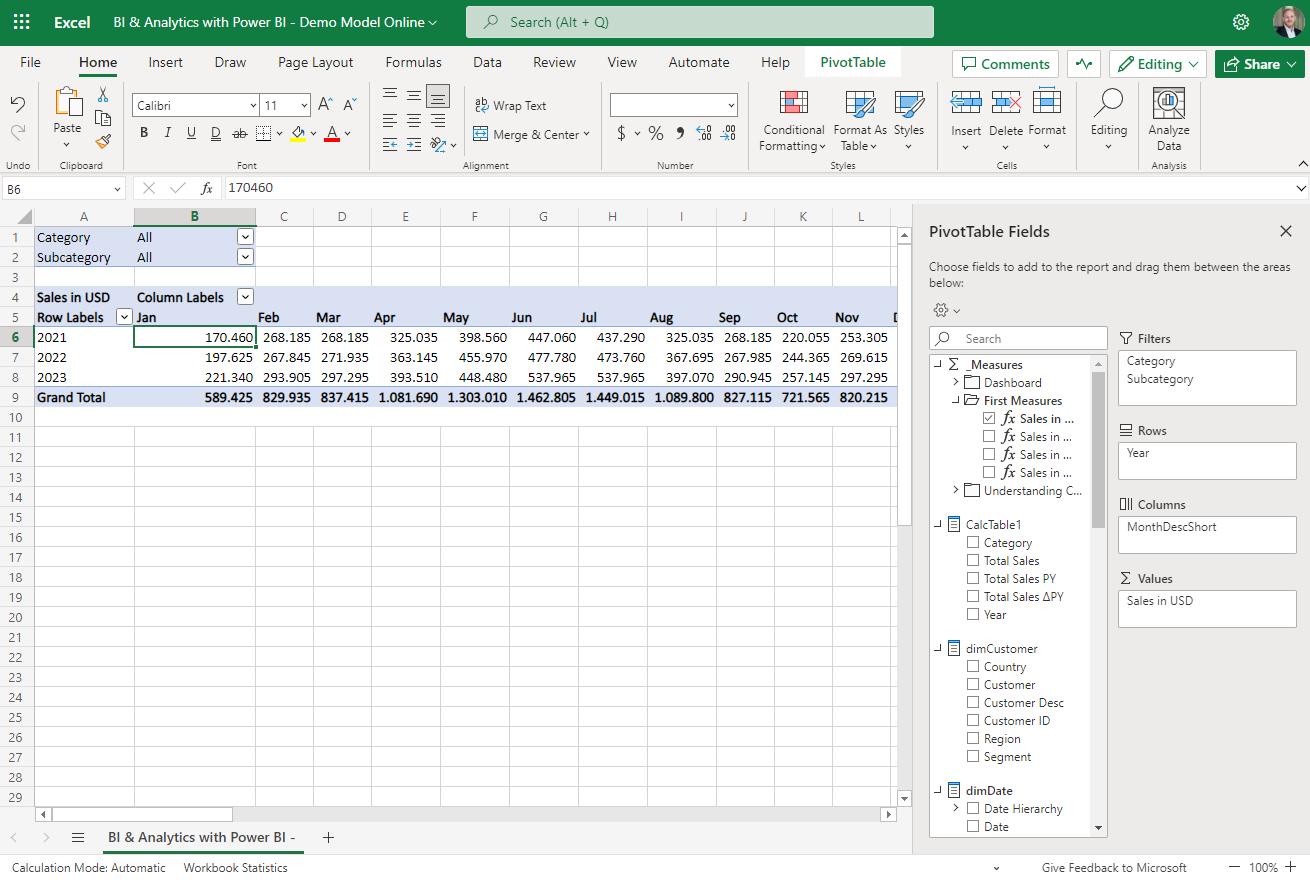Viewport: 1310px width, 880px height.
Task: Select the Format Painter brush
Action: (x=103, y=141)
